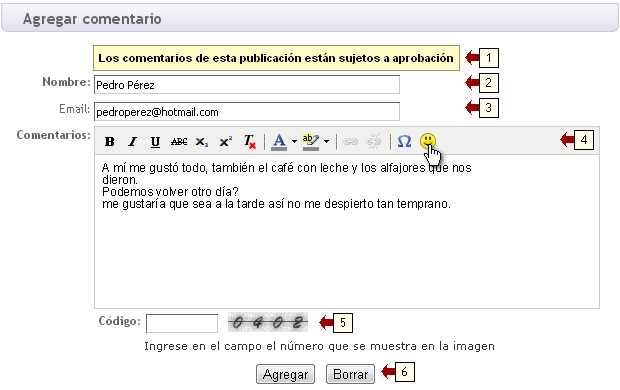Viewport: 620px width, 390px height.
Task: Click the text color A icon
Action: click(x=279, y=141)
